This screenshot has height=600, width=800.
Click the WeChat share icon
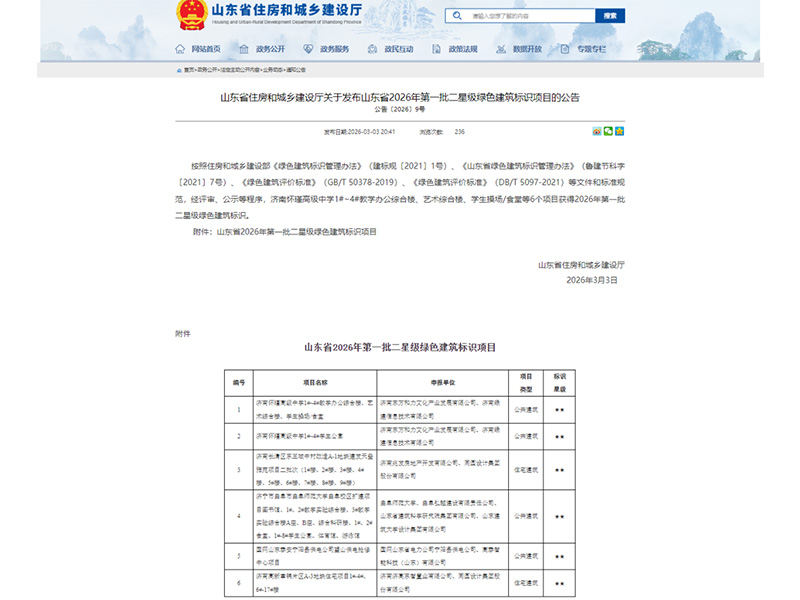coord(609,131)
